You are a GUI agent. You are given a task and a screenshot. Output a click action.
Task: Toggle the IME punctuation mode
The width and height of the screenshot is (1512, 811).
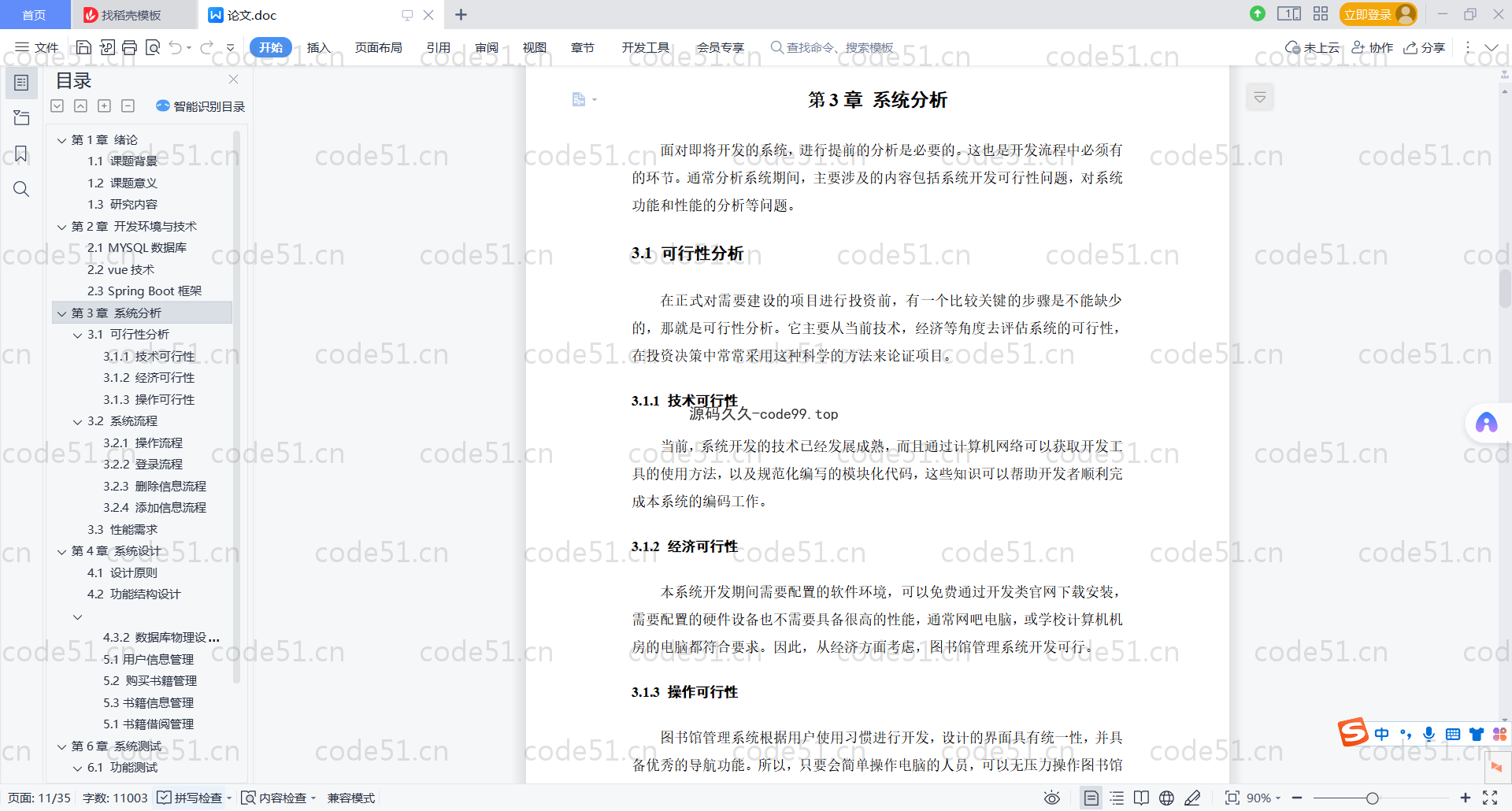(1406, 734)
